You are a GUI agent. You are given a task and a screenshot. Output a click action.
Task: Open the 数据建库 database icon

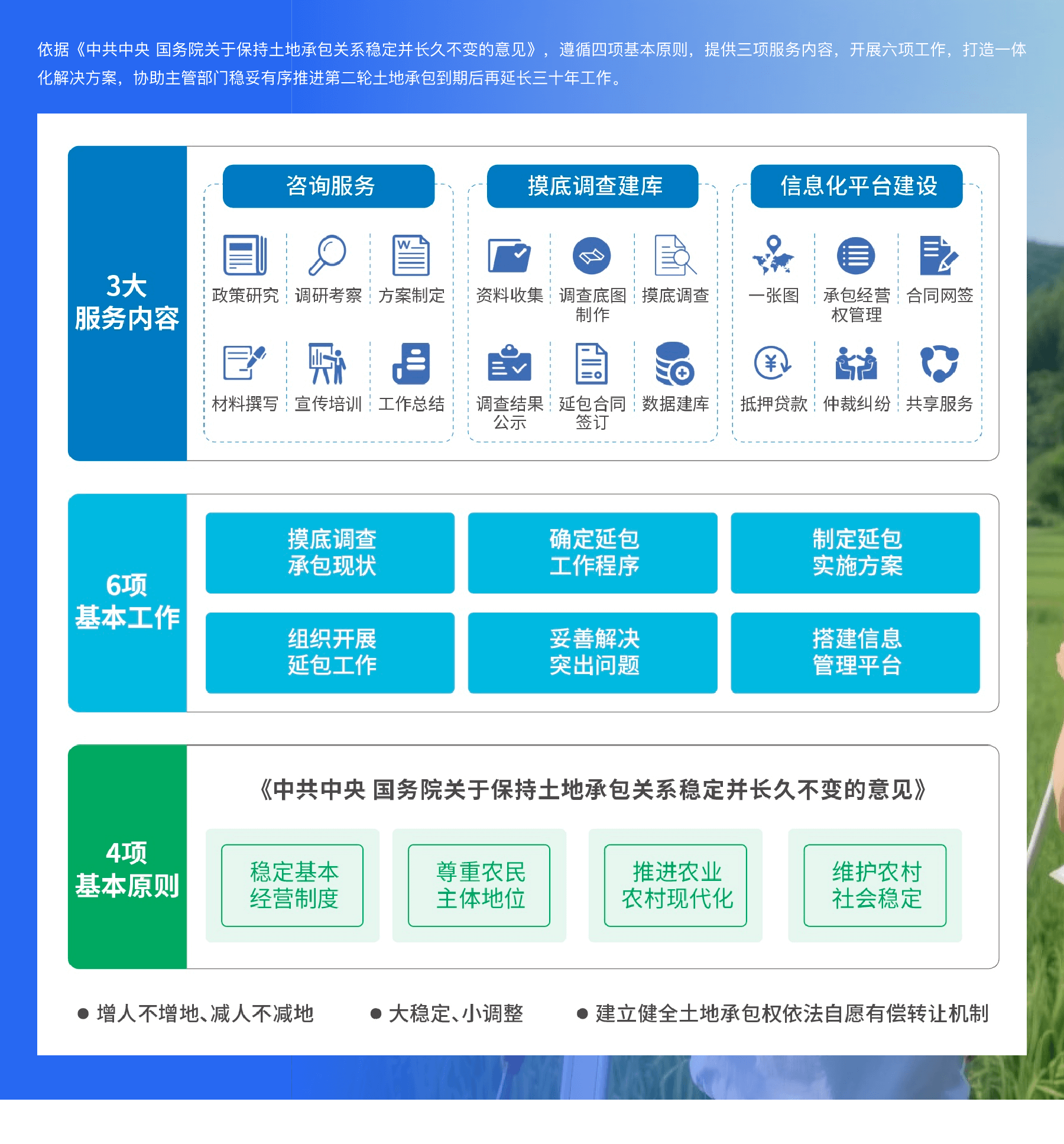tap(674, 363)
